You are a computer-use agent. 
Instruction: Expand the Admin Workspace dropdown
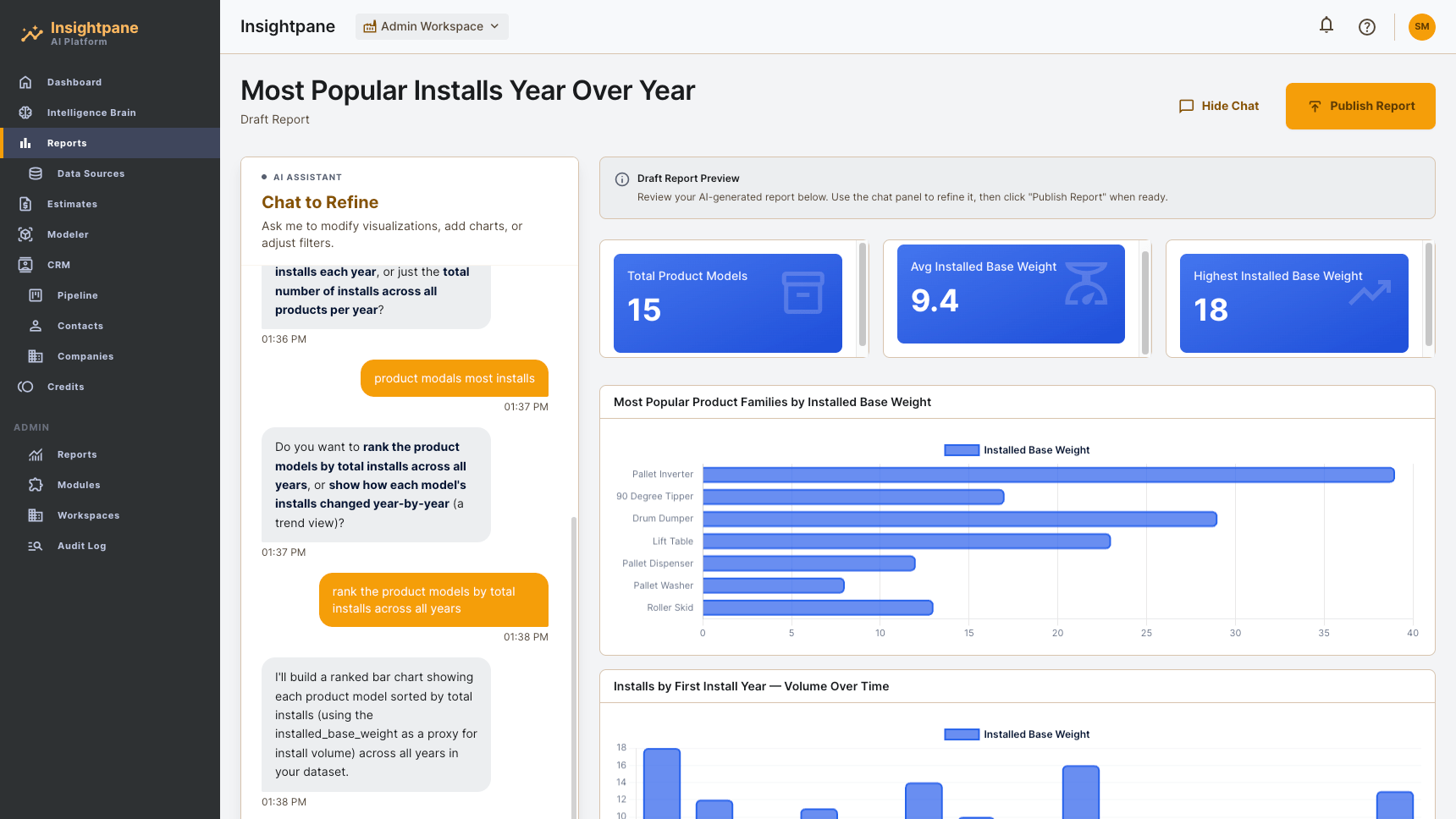(432, 26)
